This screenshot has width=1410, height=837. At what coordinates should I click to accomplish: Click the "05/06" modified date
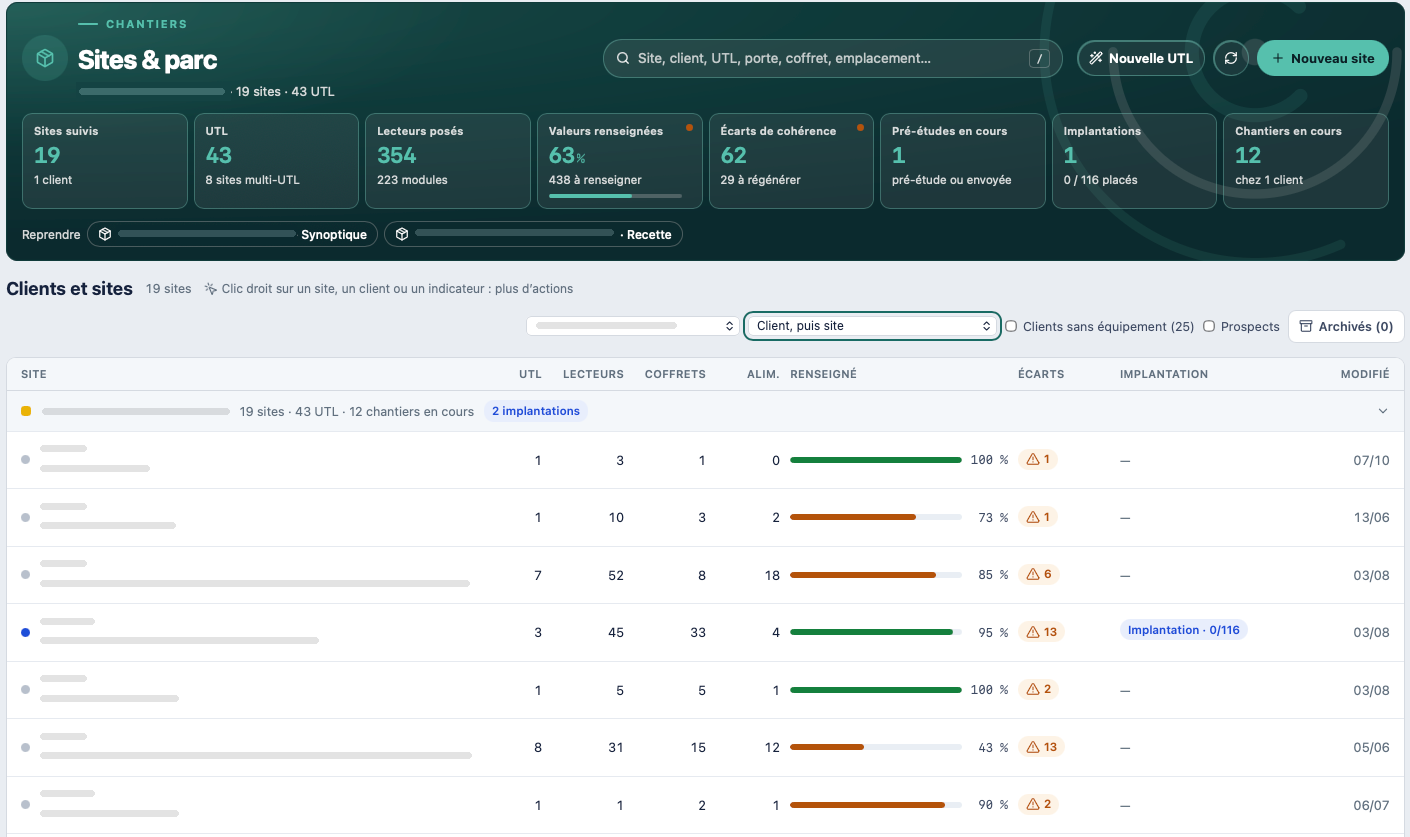(1371, 747)
